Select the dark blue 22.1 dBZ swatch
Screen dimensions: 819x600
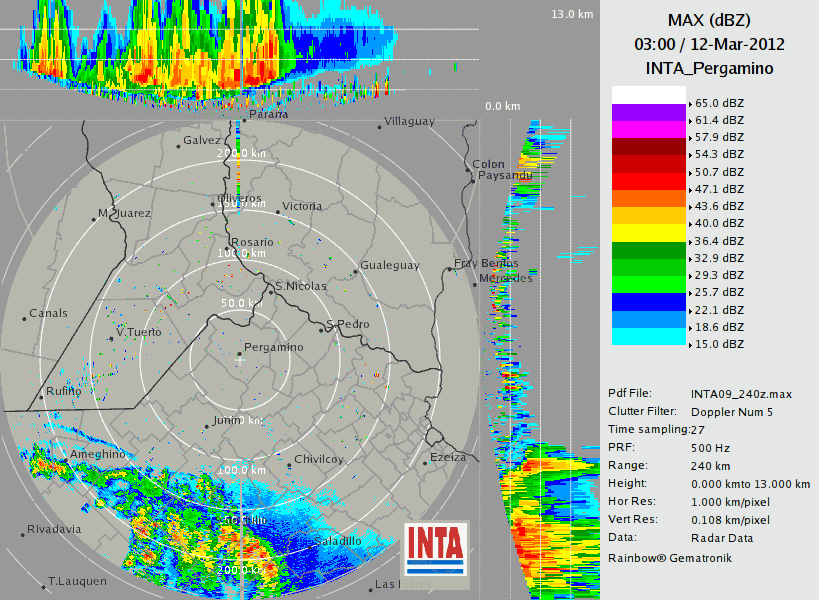(x=648, y=302)
